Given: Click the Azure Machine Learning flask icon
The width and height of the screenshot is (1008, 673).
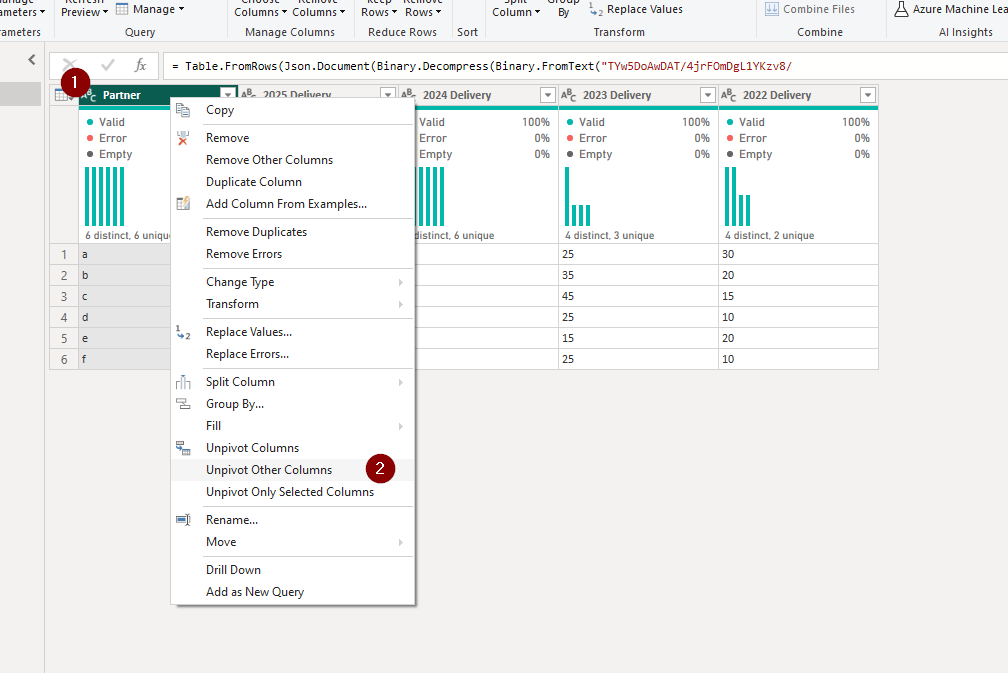Looking at the screenshot, I should [x=901, y=9].
